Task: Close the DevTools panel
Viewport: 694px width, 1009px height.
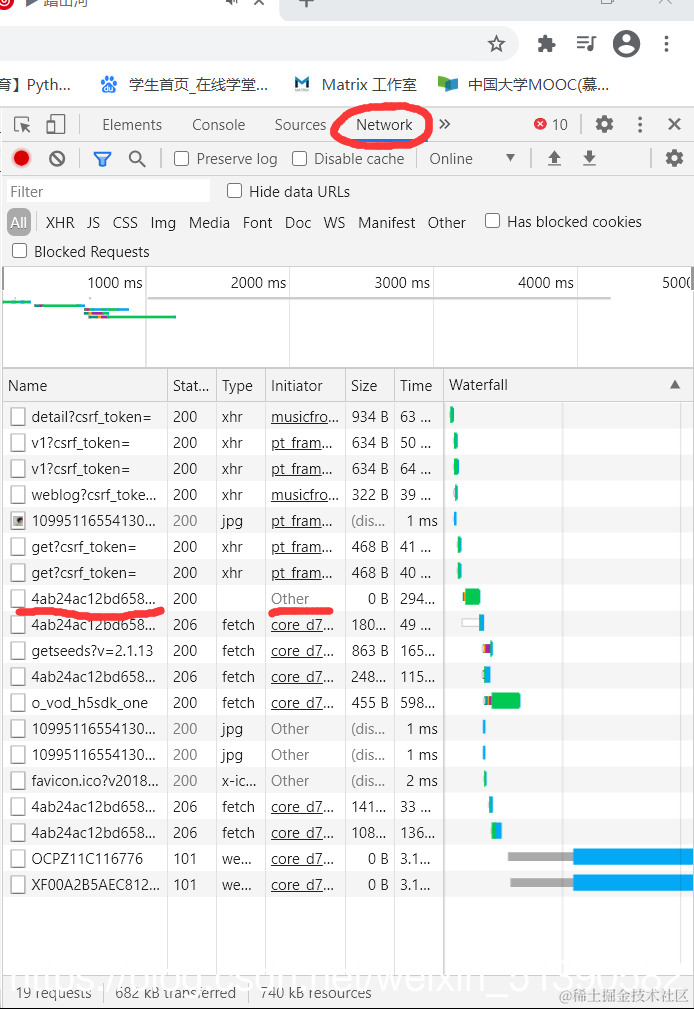Action: (674, 124)
